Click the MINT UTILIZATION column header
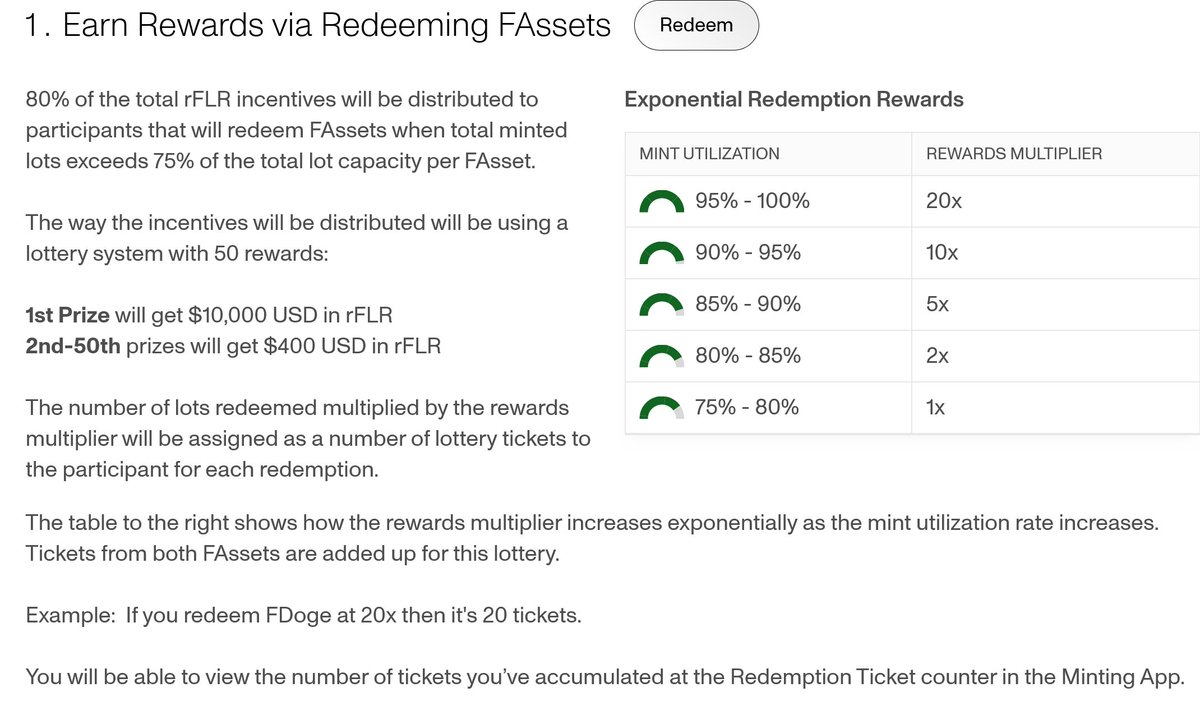 point(709,154)
